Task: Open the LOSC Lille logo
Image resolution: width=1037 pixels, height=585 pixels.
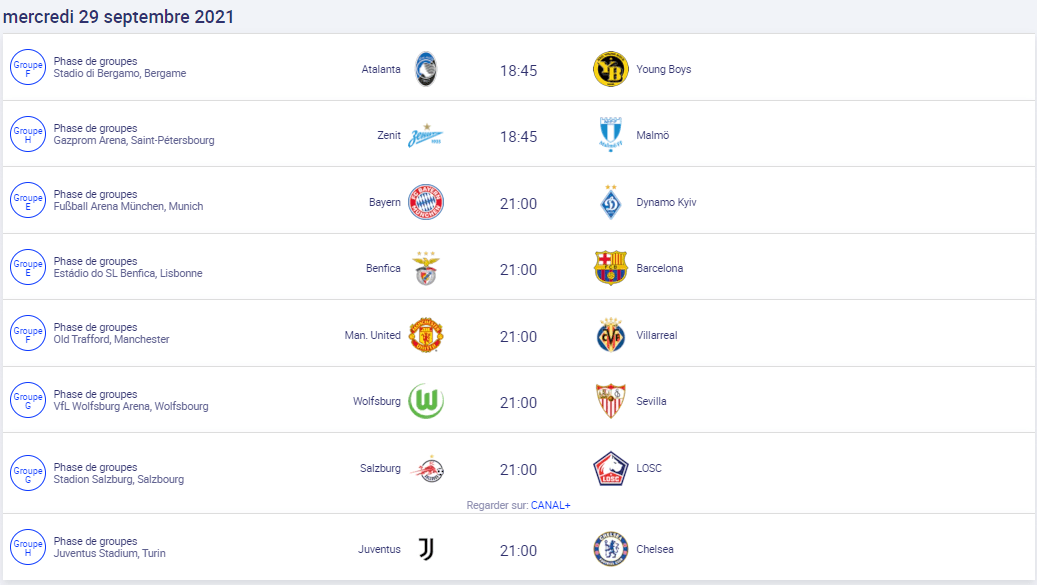Action: tap(610, 469)
